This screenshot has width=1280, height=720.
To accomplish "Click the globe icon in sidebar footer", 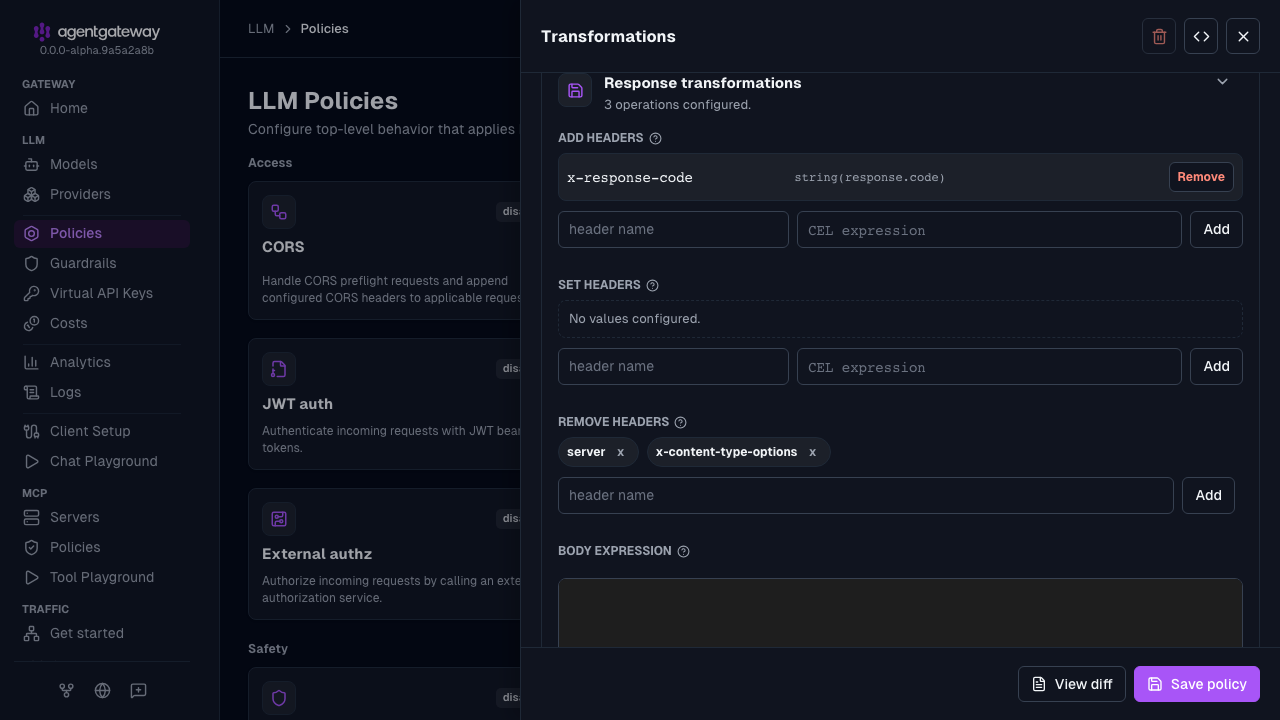I will tap(102, 690).
